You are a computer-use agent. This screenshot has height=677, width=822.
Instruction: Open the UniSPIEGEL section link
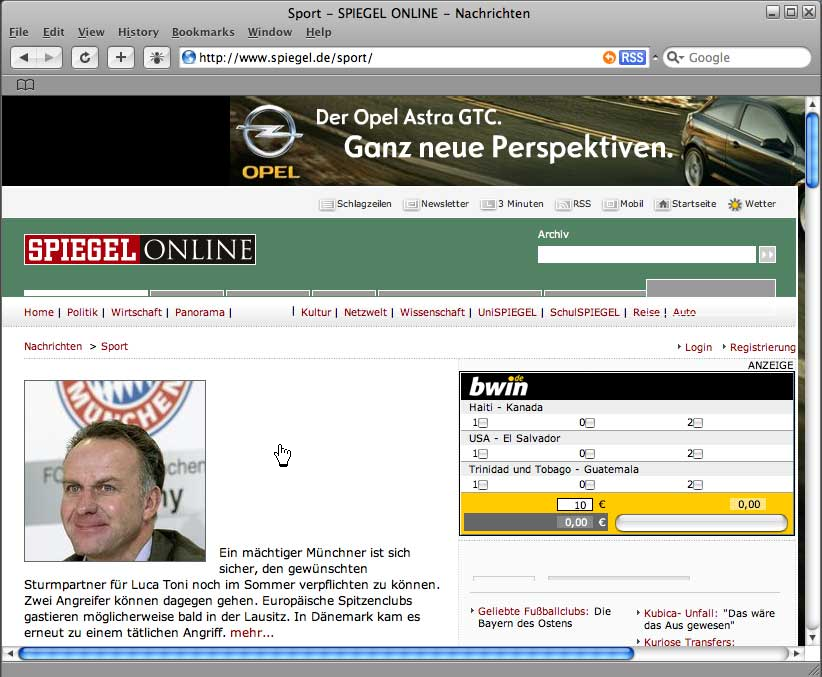point(507,313)
